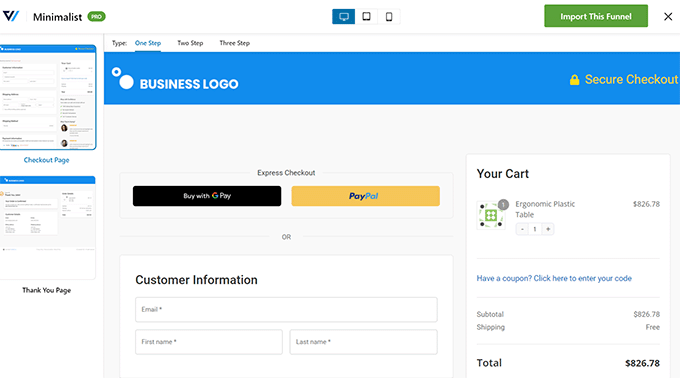Click the FunnelKit logo icon
This screenshot has width=680, height=378.
pos(11,16)
